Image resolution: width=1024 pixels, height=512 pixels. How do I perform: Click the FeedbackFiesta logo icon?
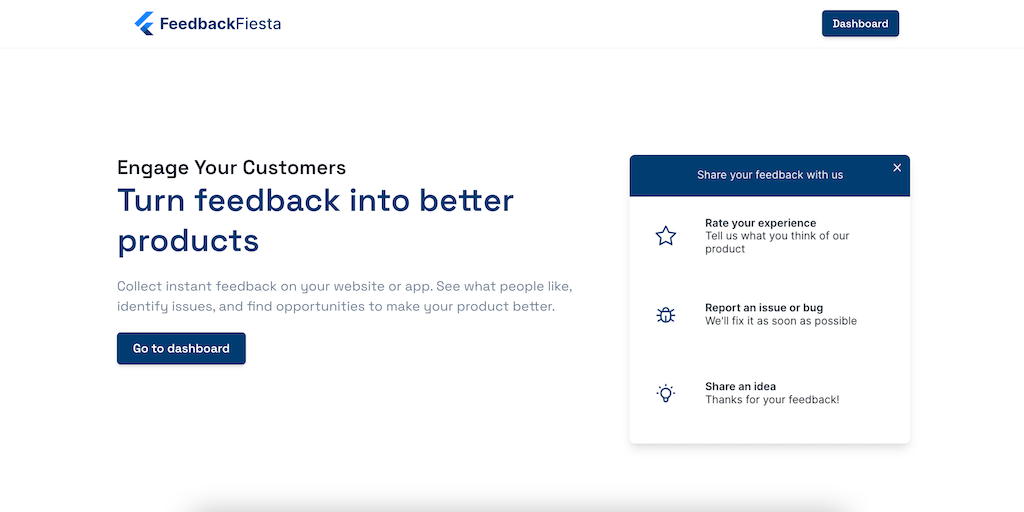[x=144, y=23]
